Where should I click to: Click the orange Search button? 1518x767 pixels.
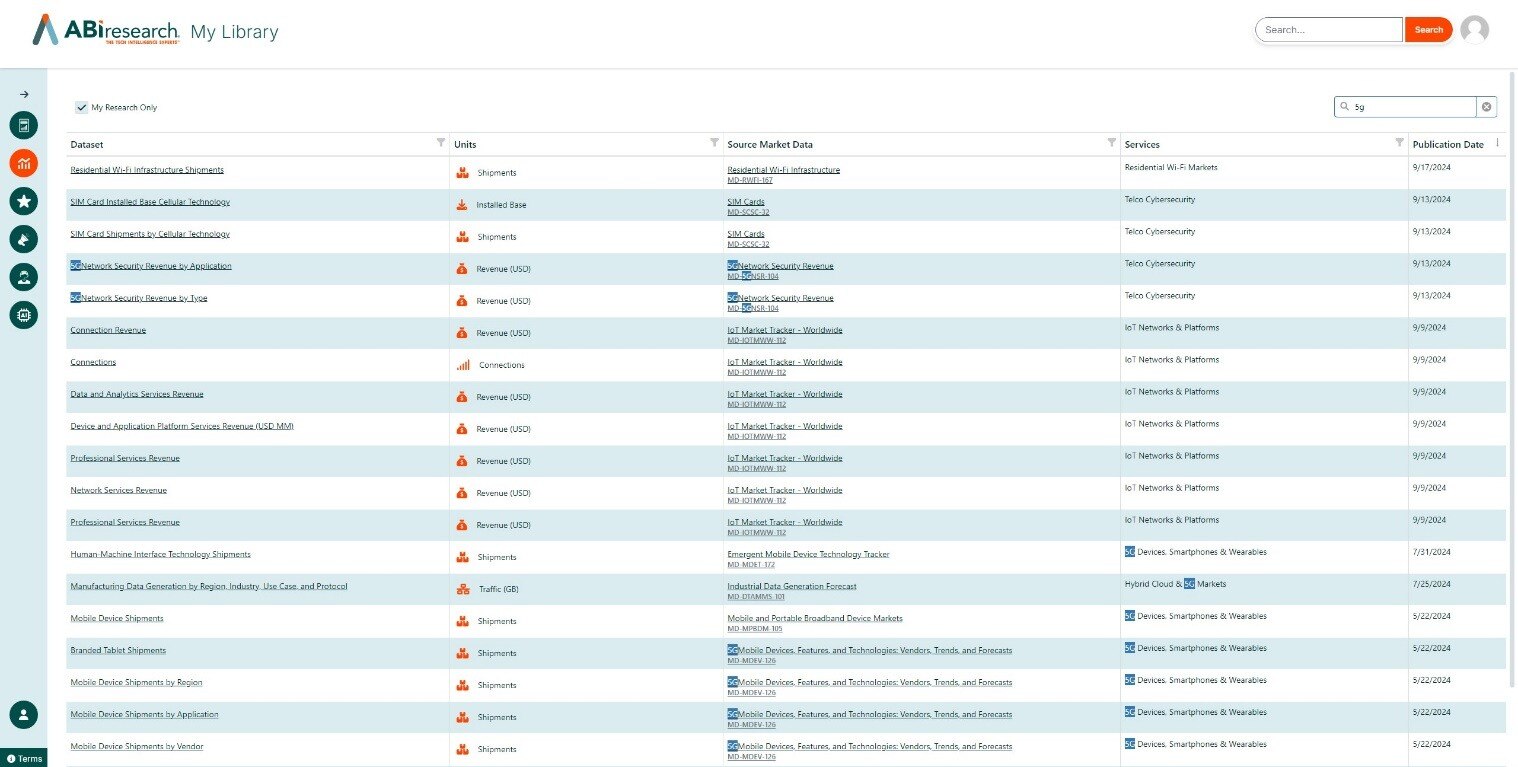pos(1428,30)
